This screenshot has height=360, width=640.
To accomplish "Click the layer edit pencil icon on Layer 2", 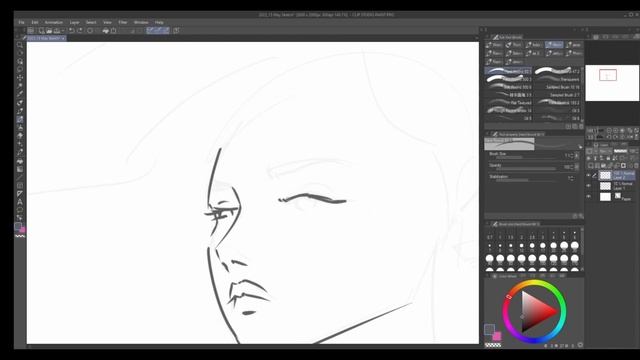I will 594,176.
